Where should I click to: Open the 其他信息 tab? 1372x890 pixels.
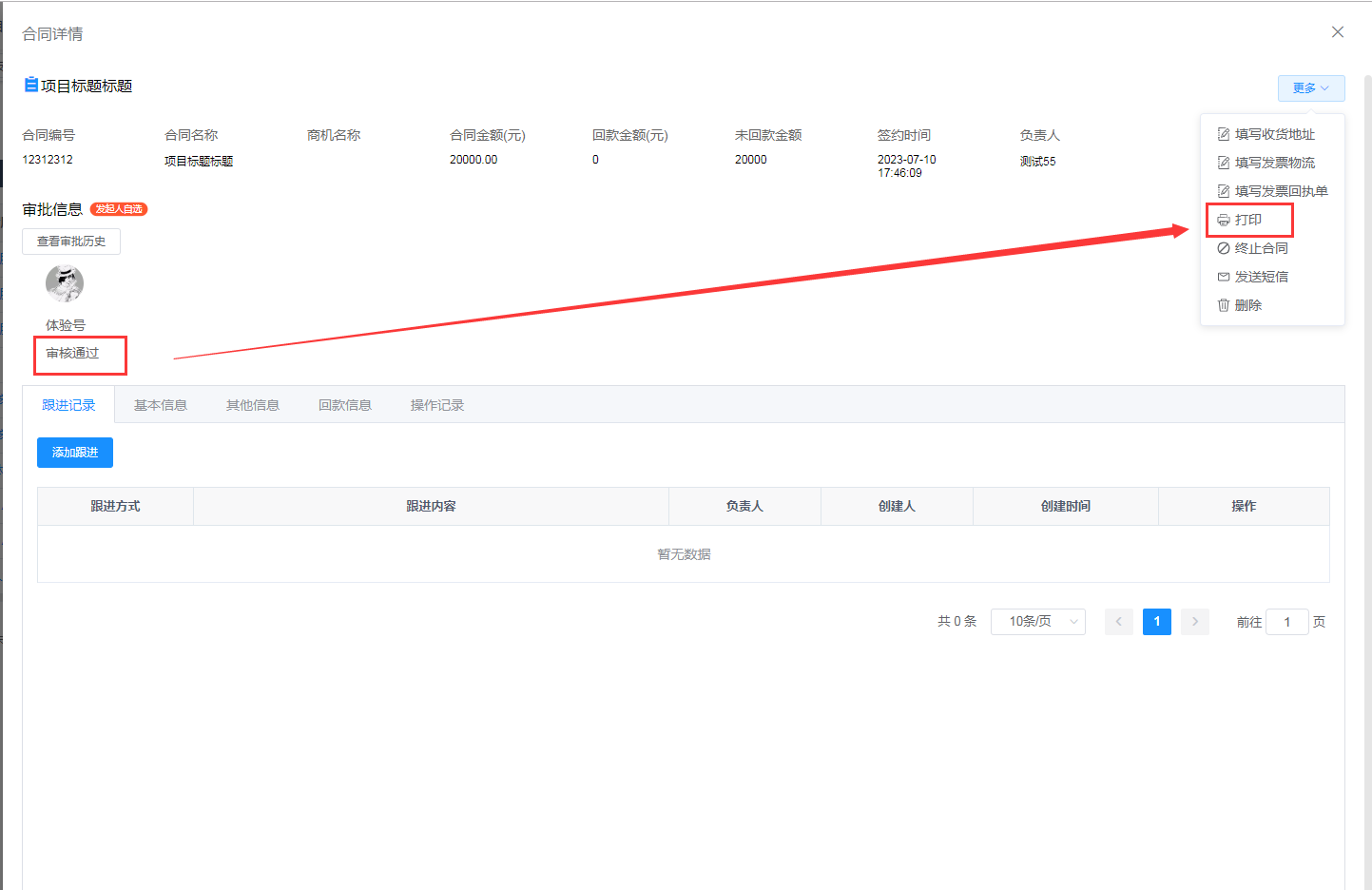coord(253,405)
